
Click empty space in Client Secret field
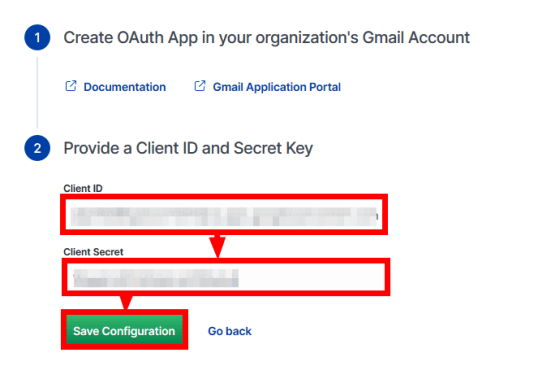(x=311, y=277)
